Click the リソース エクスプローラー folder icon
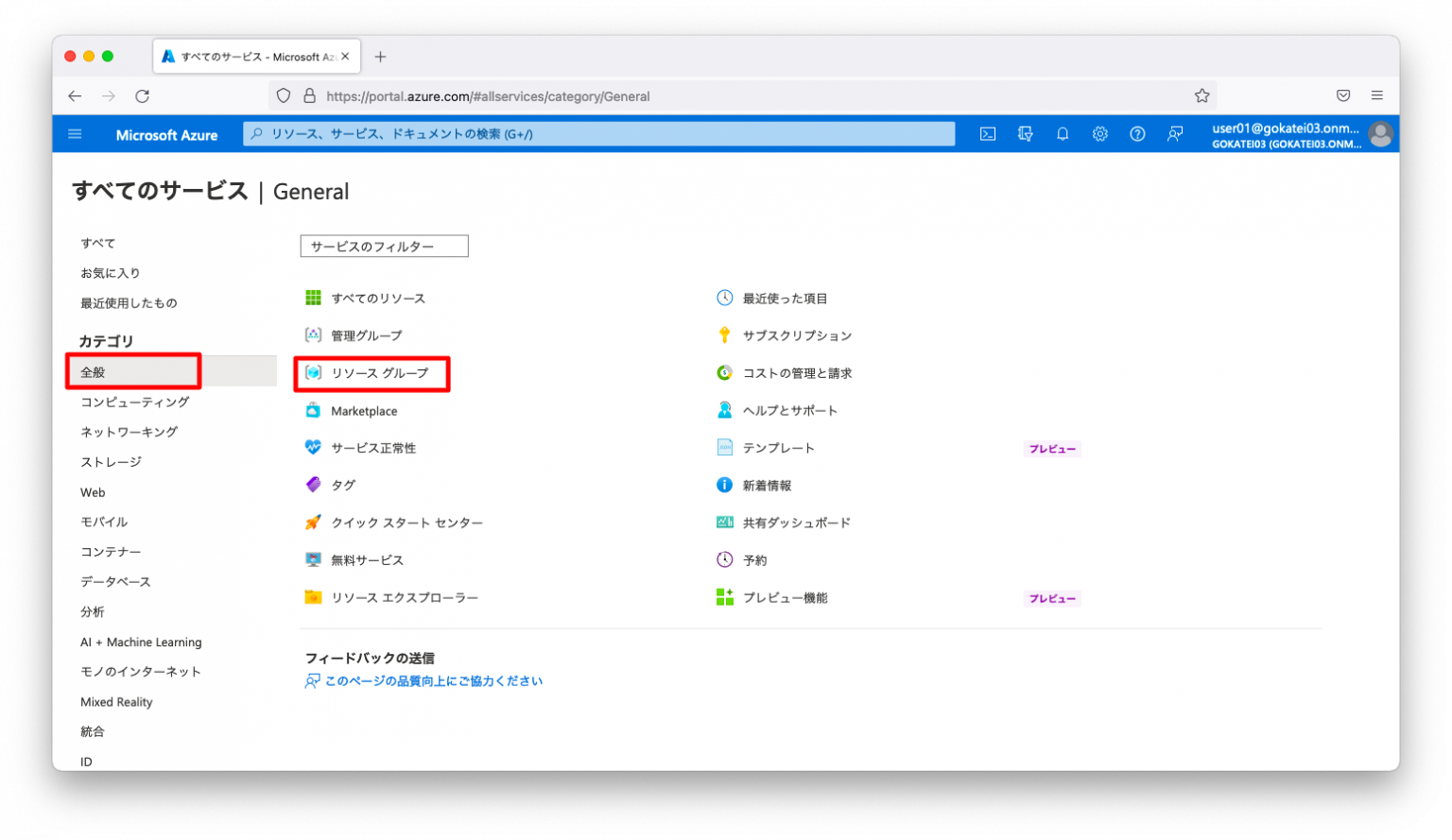Image resolution: width=1452 pixels, height=840 pixels. (x=313, y=597)
